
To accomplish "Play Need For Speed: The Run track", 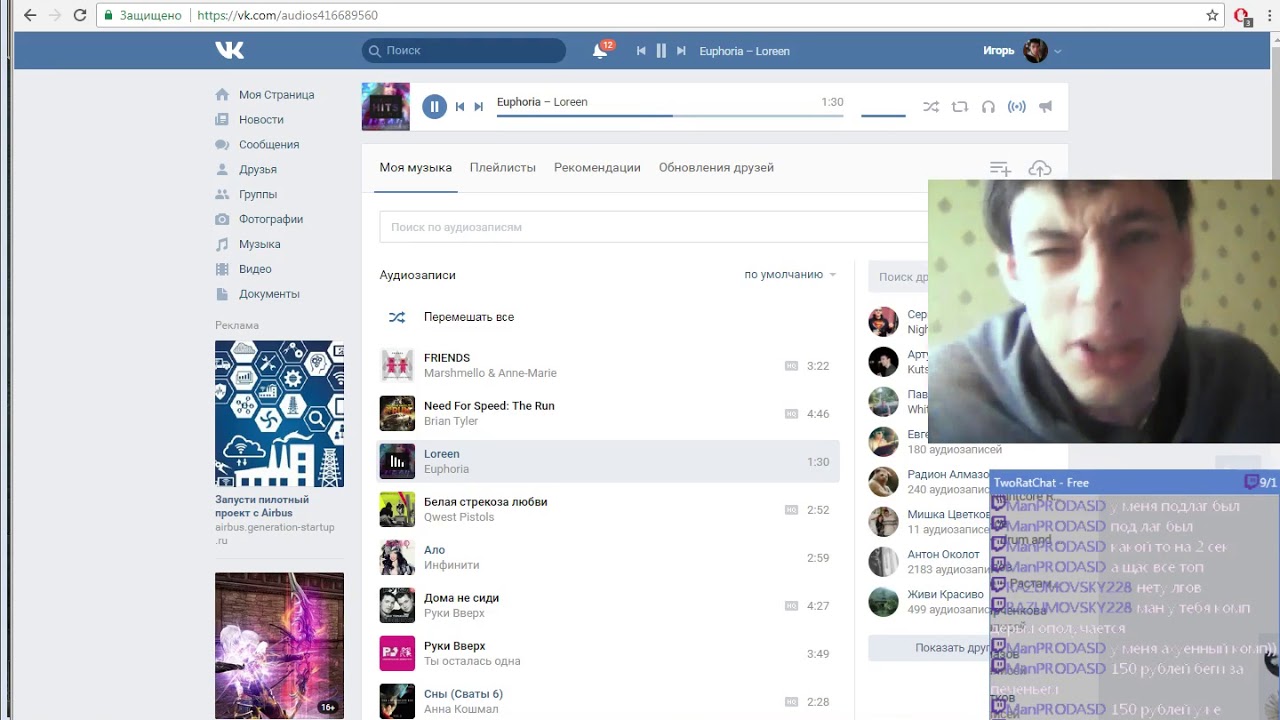I will (x=608, y=414).
